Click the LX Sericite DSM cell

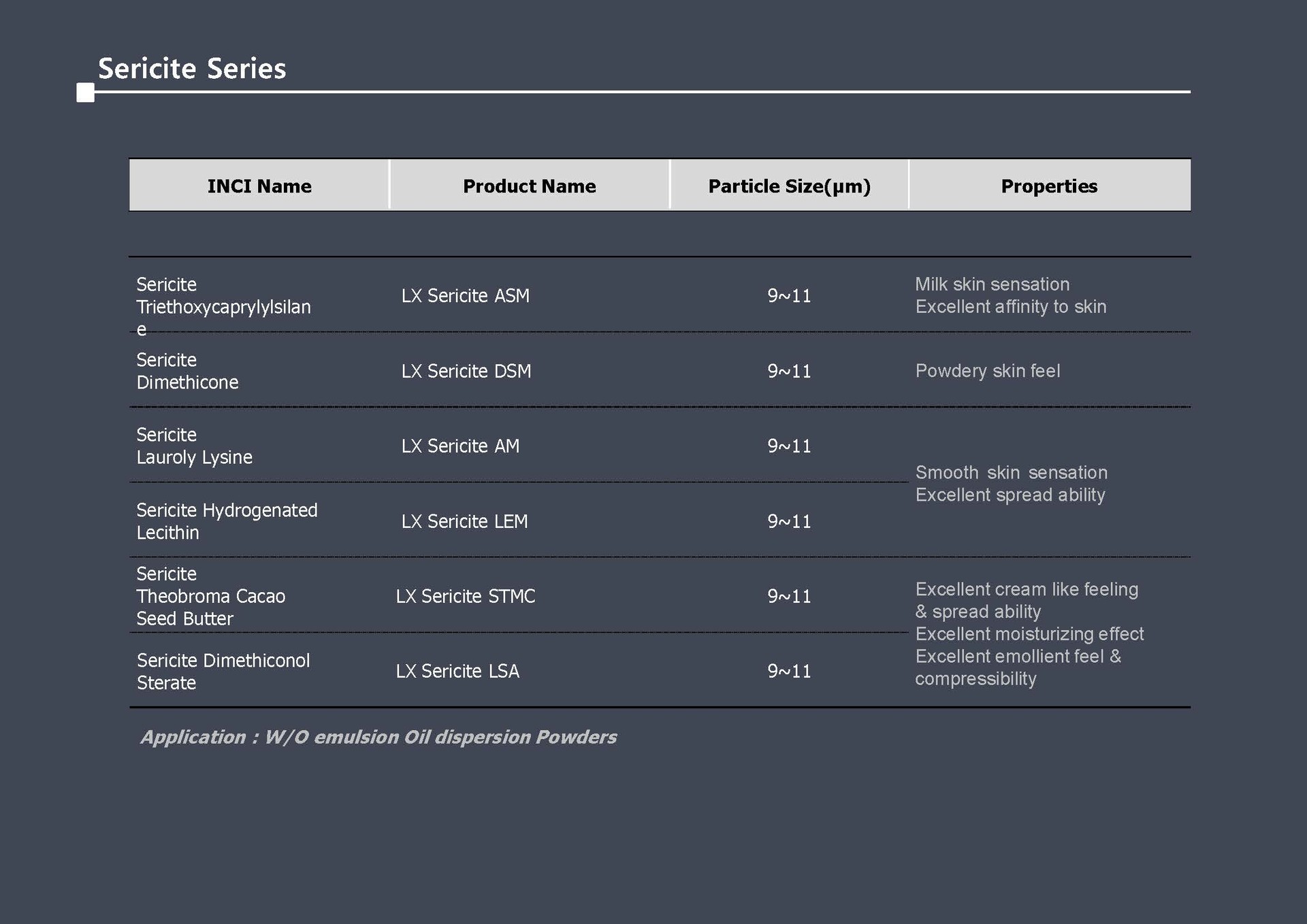[466, 372]
